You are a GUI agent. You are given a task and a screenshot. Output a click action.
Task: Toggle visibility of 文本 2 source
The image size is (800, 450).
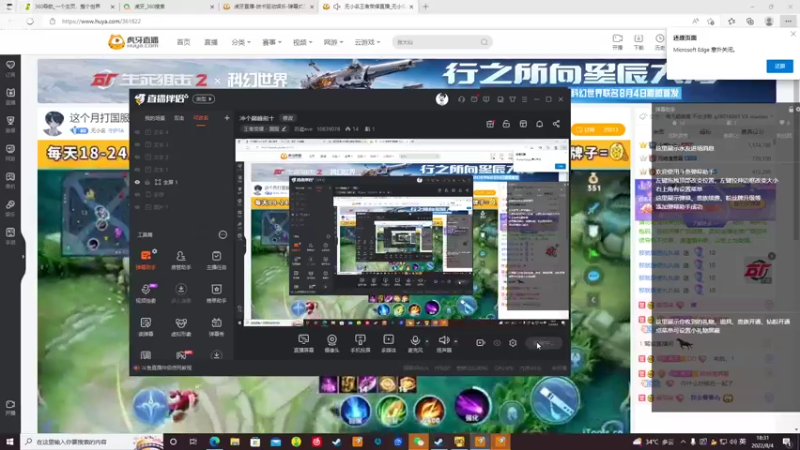[137, 157]
